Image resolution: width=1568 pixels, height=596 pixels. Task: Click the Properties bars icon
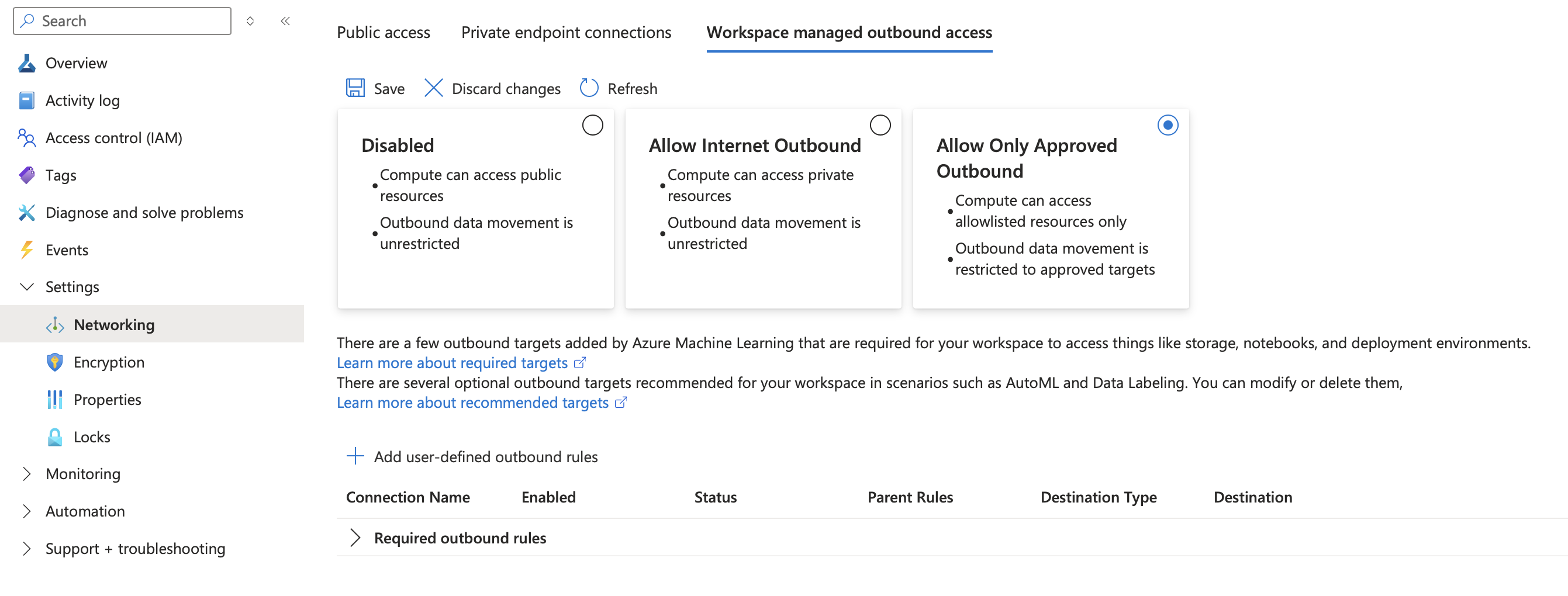tap(55, 400)
